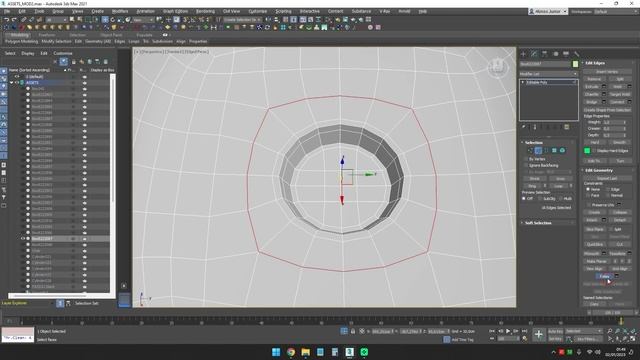Switch to Vertex sub-object level
This screenshot has height=360, width=640.
pyautogui.click(x=530, y=151)
